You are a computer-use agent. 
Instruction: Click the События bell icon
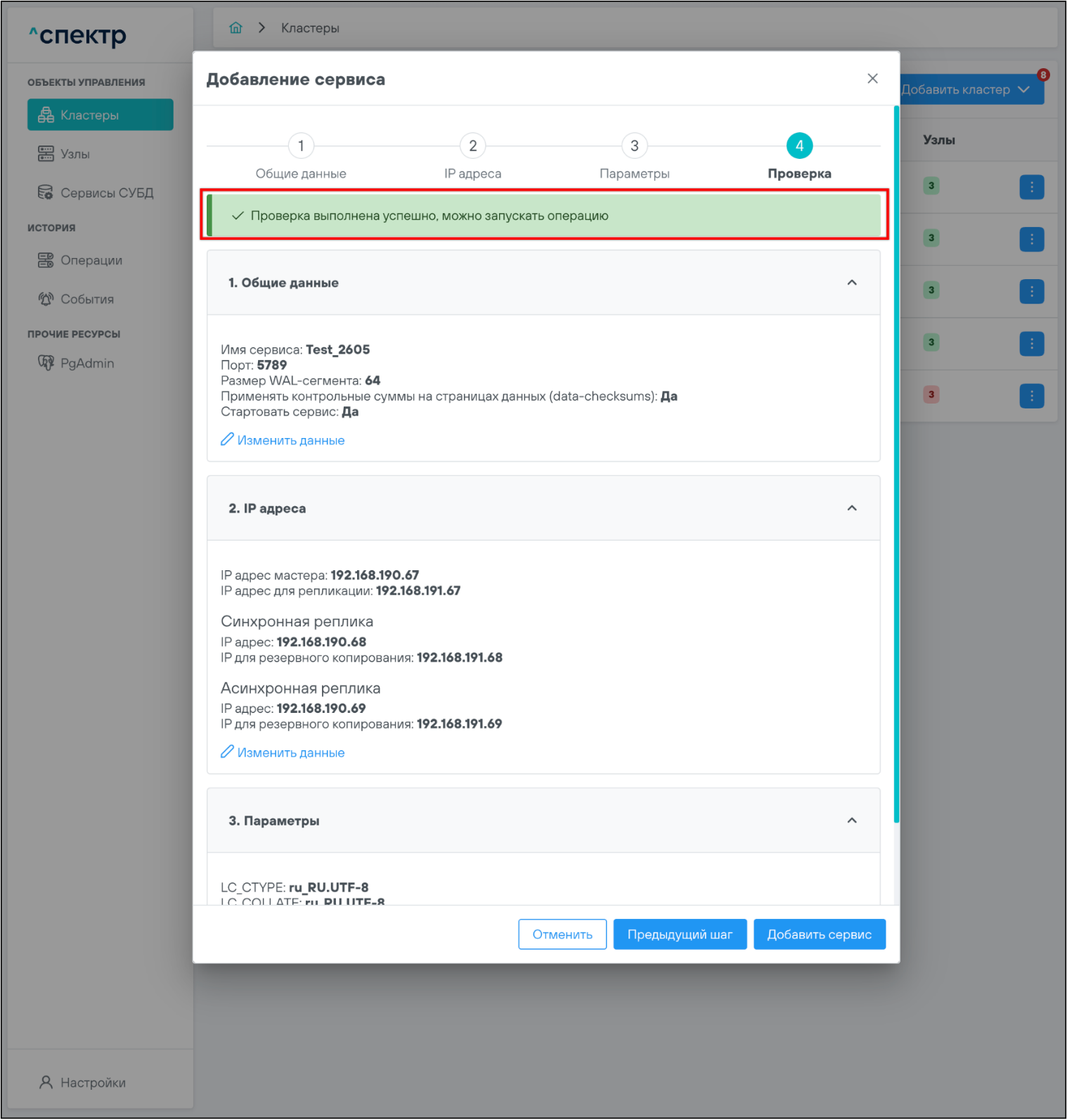(x=46, y=300)
